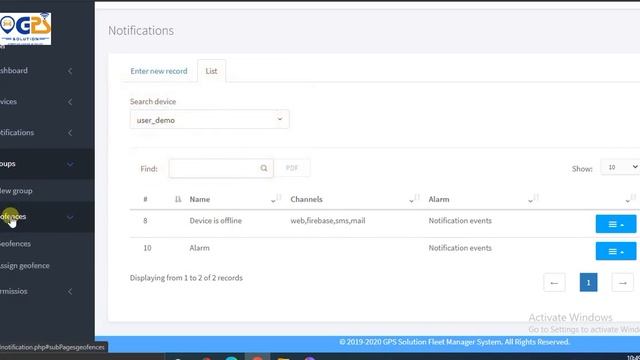
Task: Go to the next page arrow
Action: (622, 282)
